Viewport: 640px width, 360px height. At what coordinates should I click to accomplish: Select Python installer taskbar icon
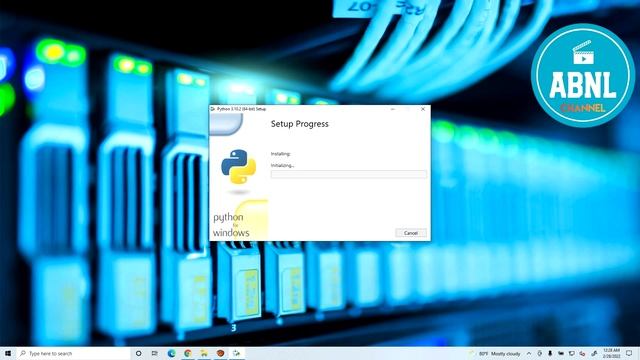[x=237, y=353]
